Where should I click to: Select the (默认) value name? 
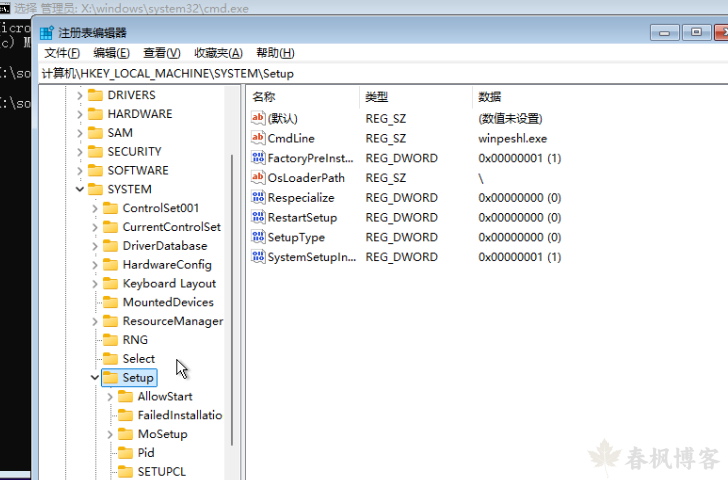(283, 118)
